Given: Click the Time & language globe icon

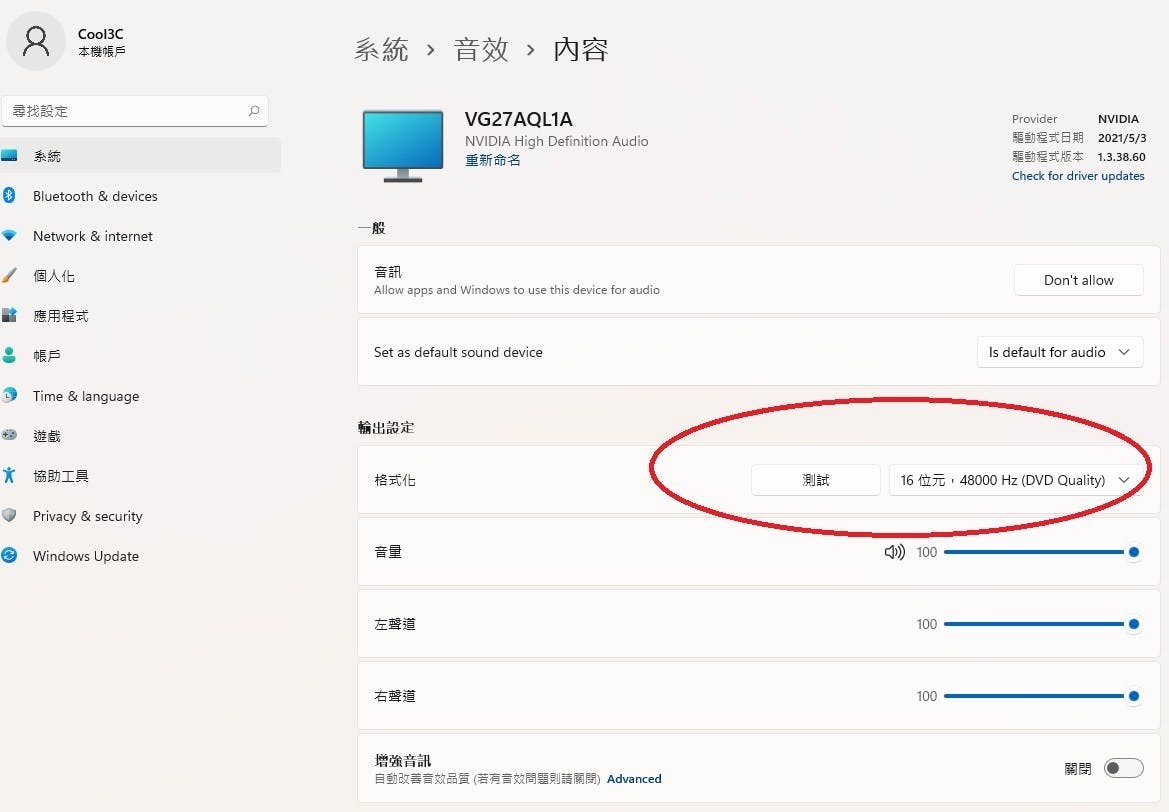Looking at the screenshot, I should [9, 395].
